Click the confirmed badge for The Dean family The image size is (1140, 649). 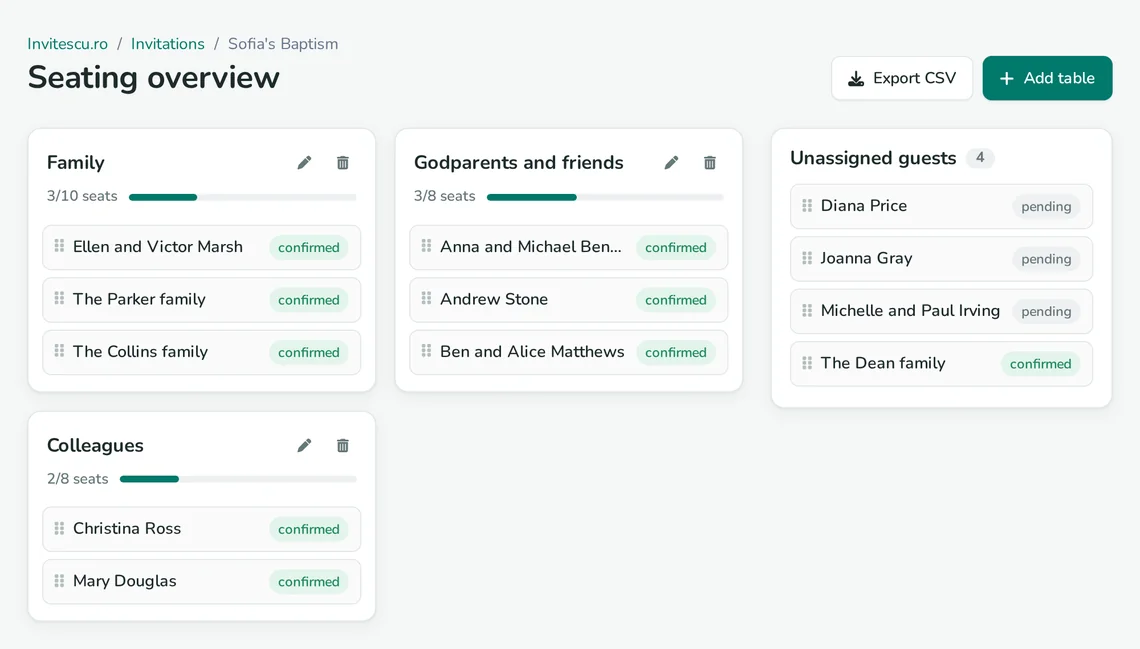pos(1040,363)
